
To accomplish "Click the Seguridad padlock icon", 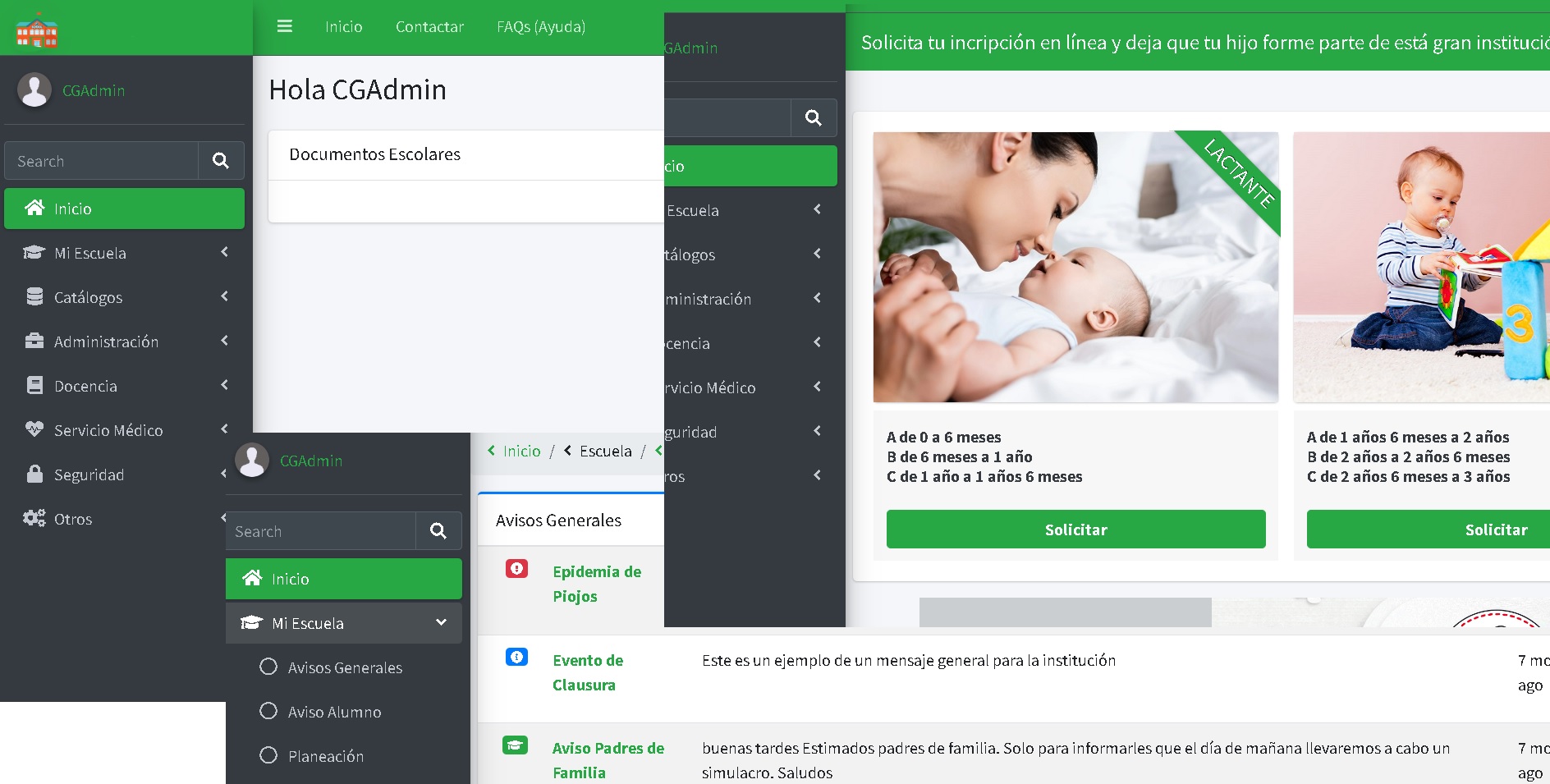I will tap(34, 475).
